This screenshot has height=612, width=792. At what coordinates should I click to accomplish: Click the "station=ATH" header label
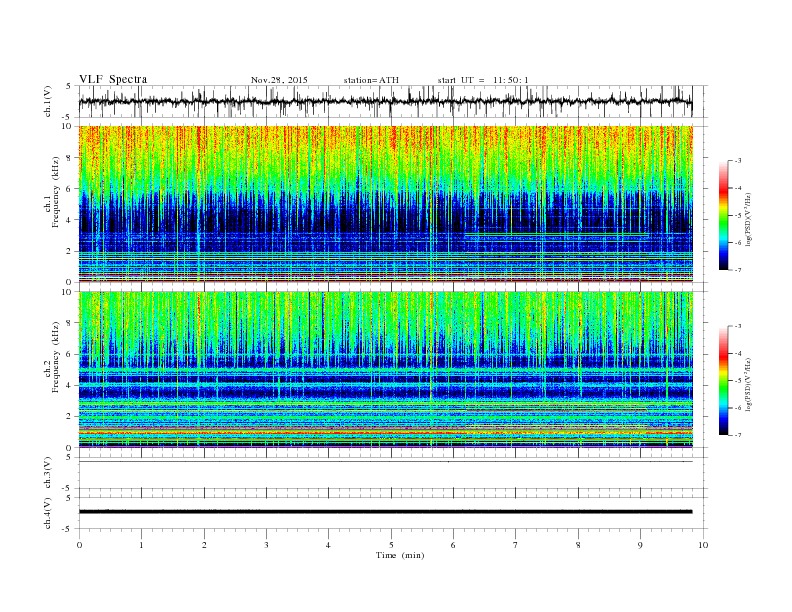coord(371,80)
